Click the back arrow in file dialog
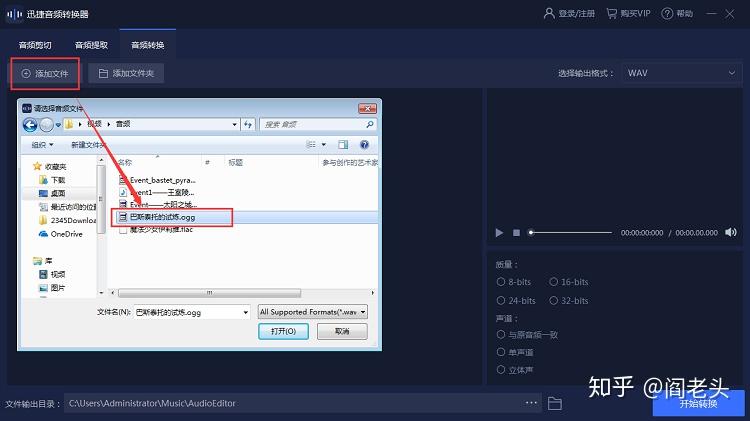The height and width of the screenshot is (421, 750). pos(30,124)
